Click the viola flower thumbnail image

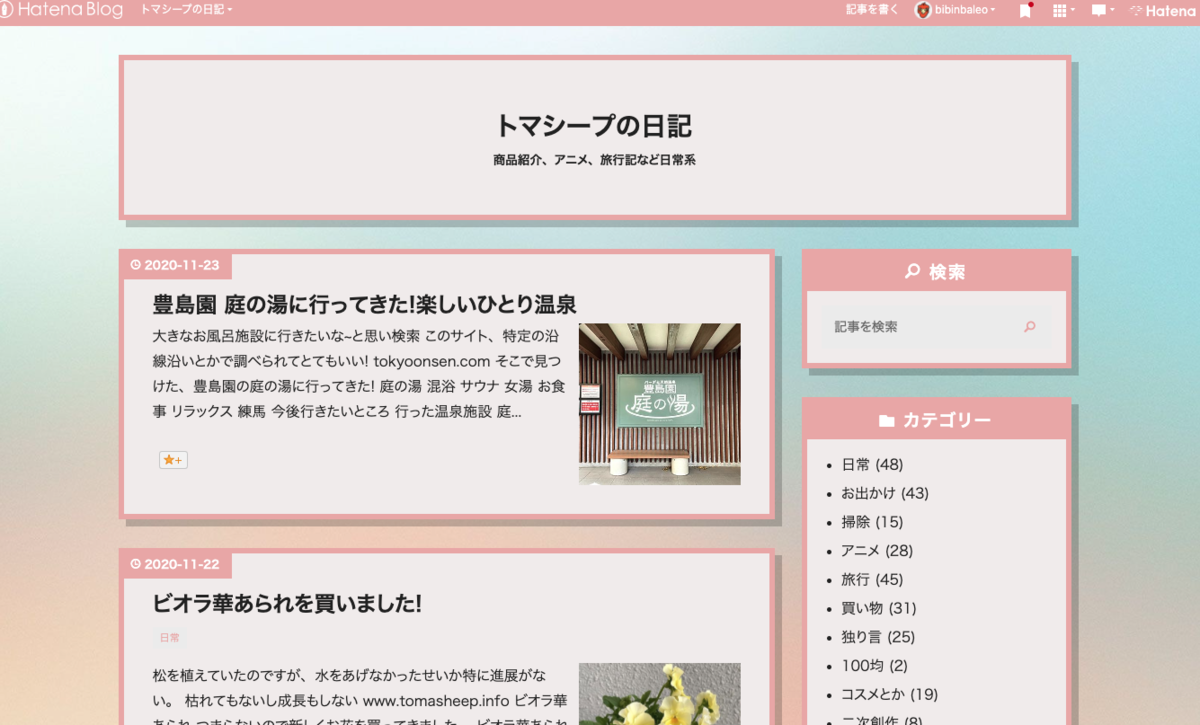click(660, 694)
